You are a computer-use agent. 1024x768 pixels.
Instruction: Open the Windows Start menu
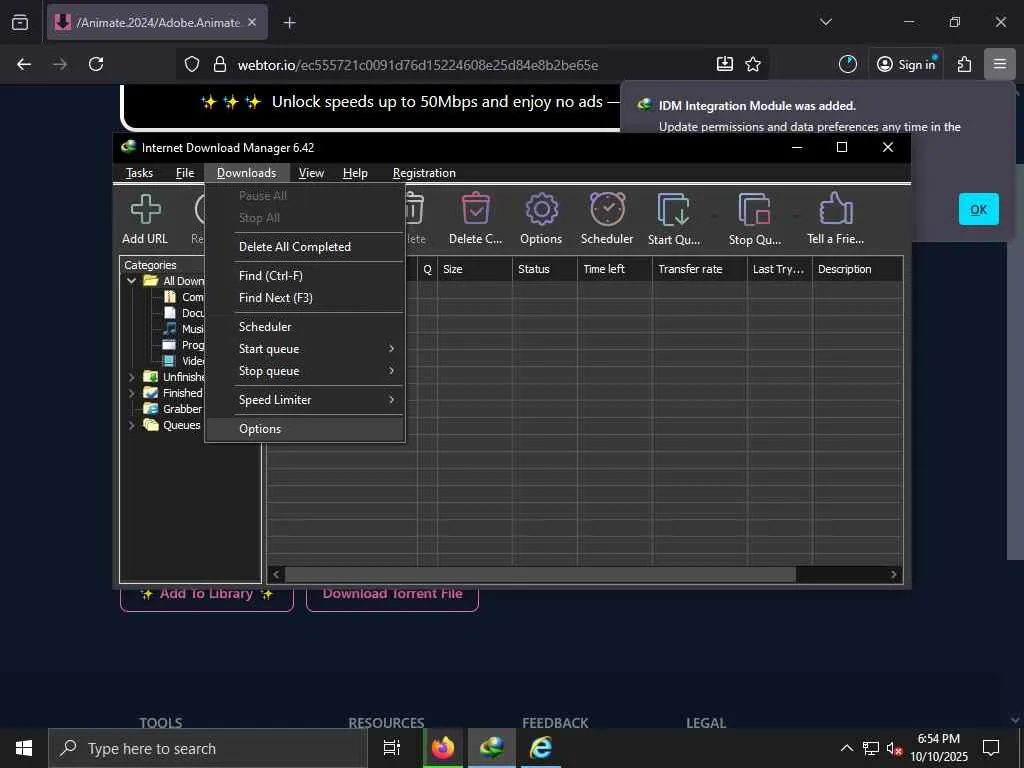(x=24, y=748)
